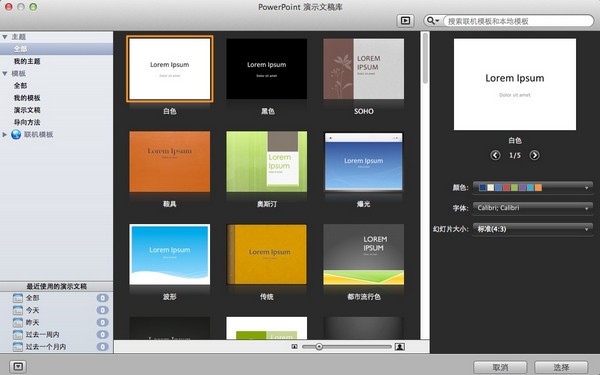600x375 pixels.
Task: Collapse the 主题 section triangle
Action: tap(5, 37)
